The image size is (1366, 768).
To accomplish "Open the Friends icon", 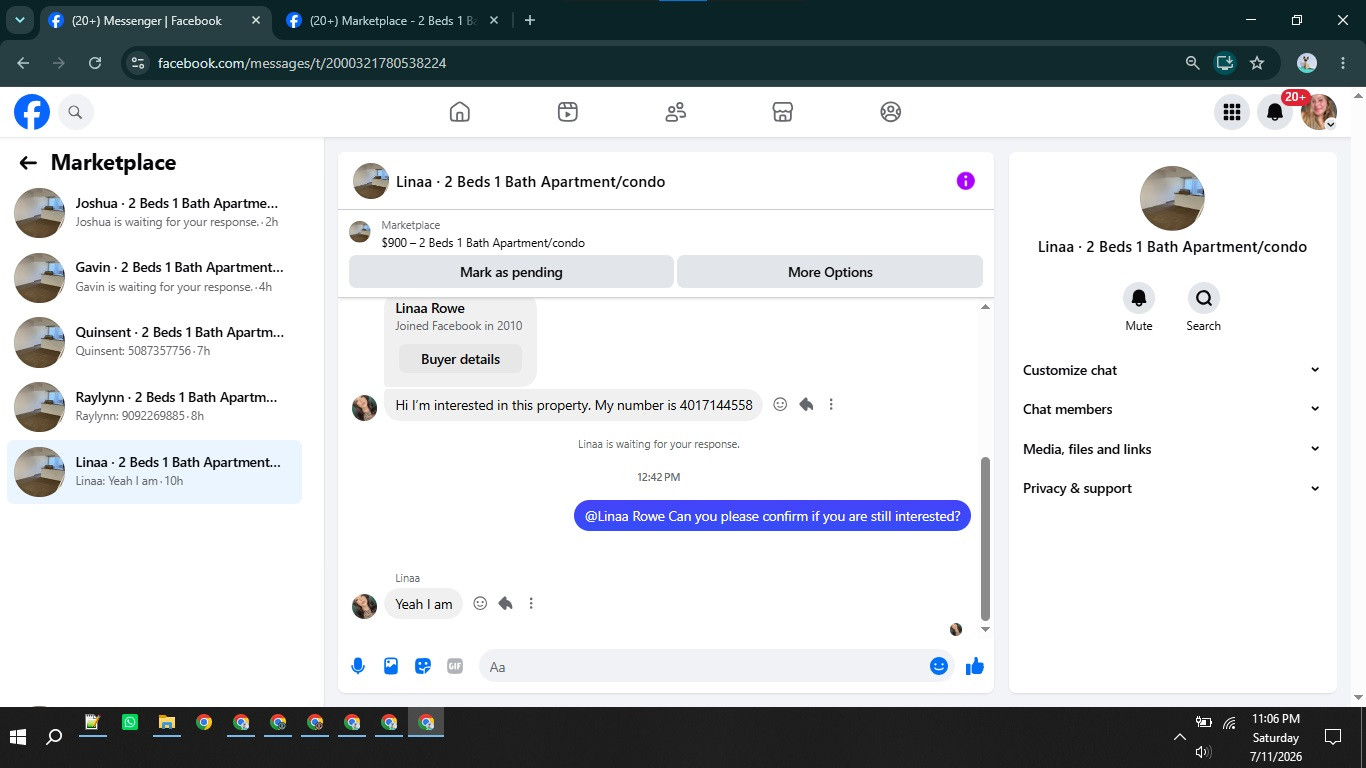I will click(676, 112).
